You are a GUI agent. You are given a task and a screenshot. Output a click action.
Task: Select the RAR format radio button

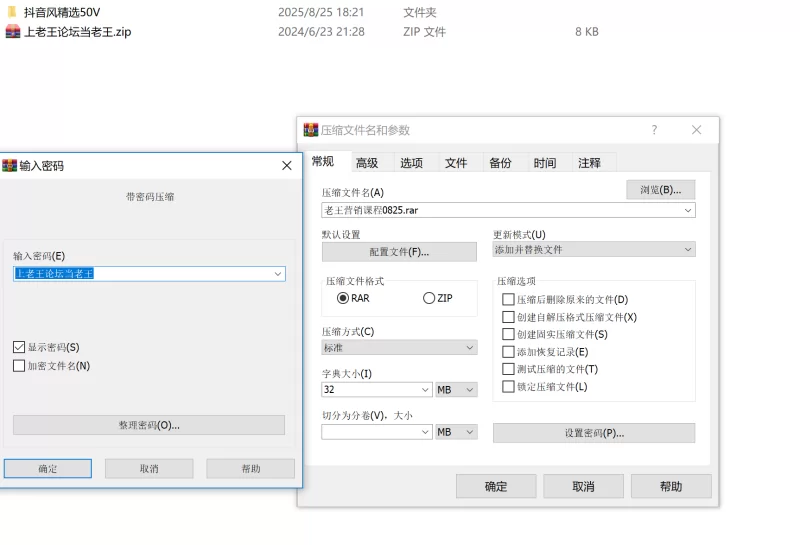[x=343, y=298]
